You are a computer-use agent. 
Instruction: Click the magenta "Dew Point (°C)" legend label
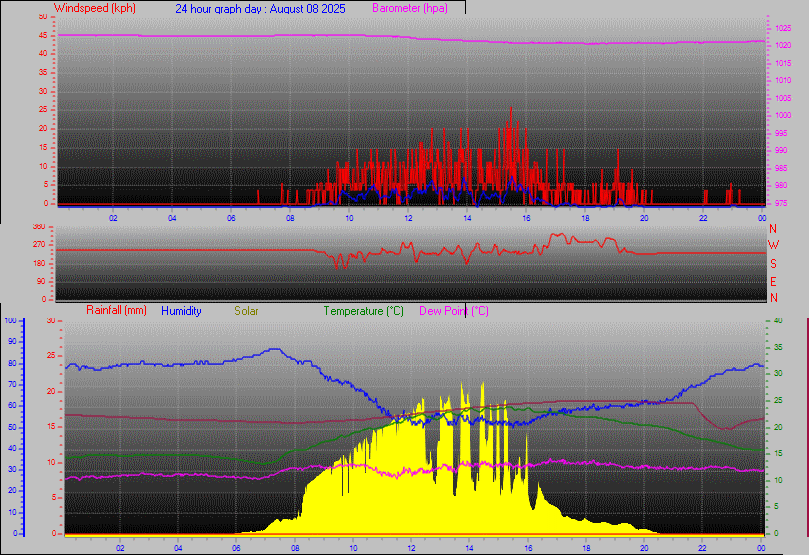454,311
